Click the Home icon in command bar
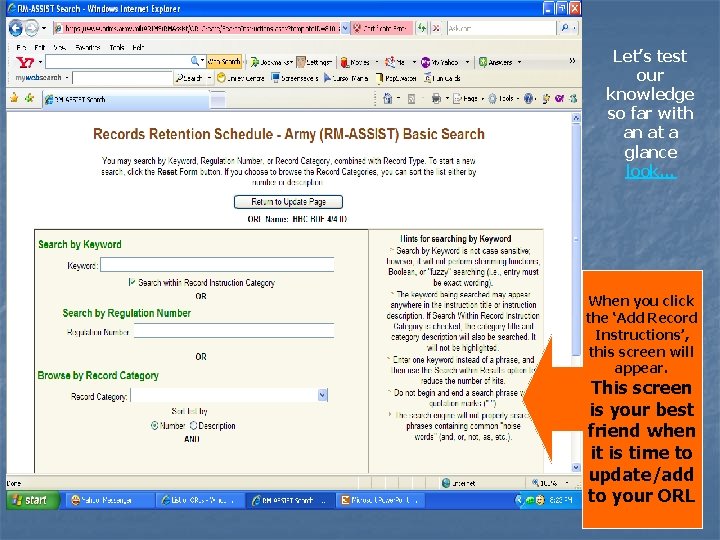Viewport: 720px width, 540px height. pyautogui.click(x=388, y=98)
